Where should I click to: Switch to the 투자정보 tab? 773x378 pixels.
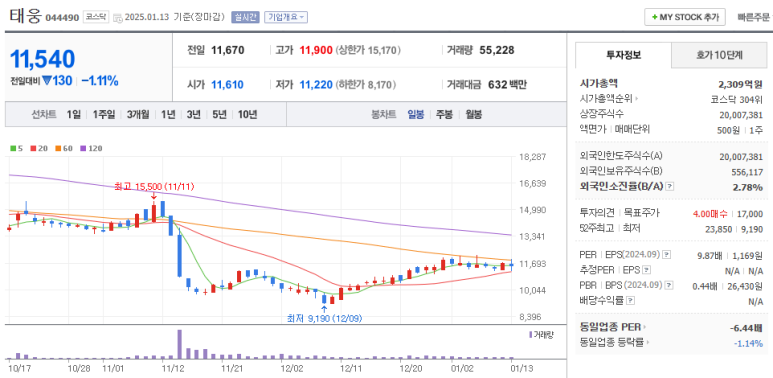(x=624, y=55)
